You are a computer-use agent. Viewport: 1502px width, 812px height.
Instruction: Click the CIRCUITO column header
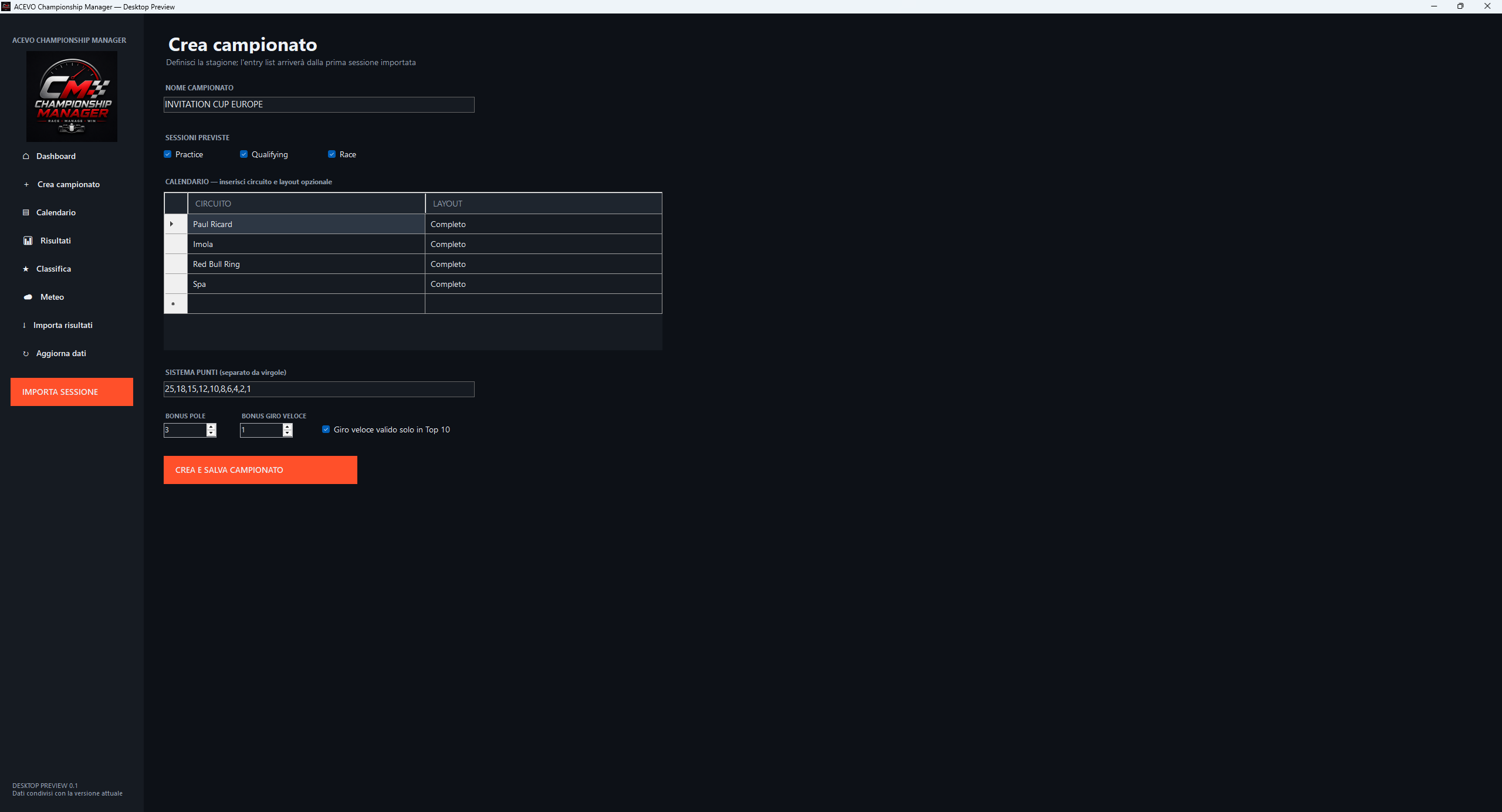click(x=306, y=204)
